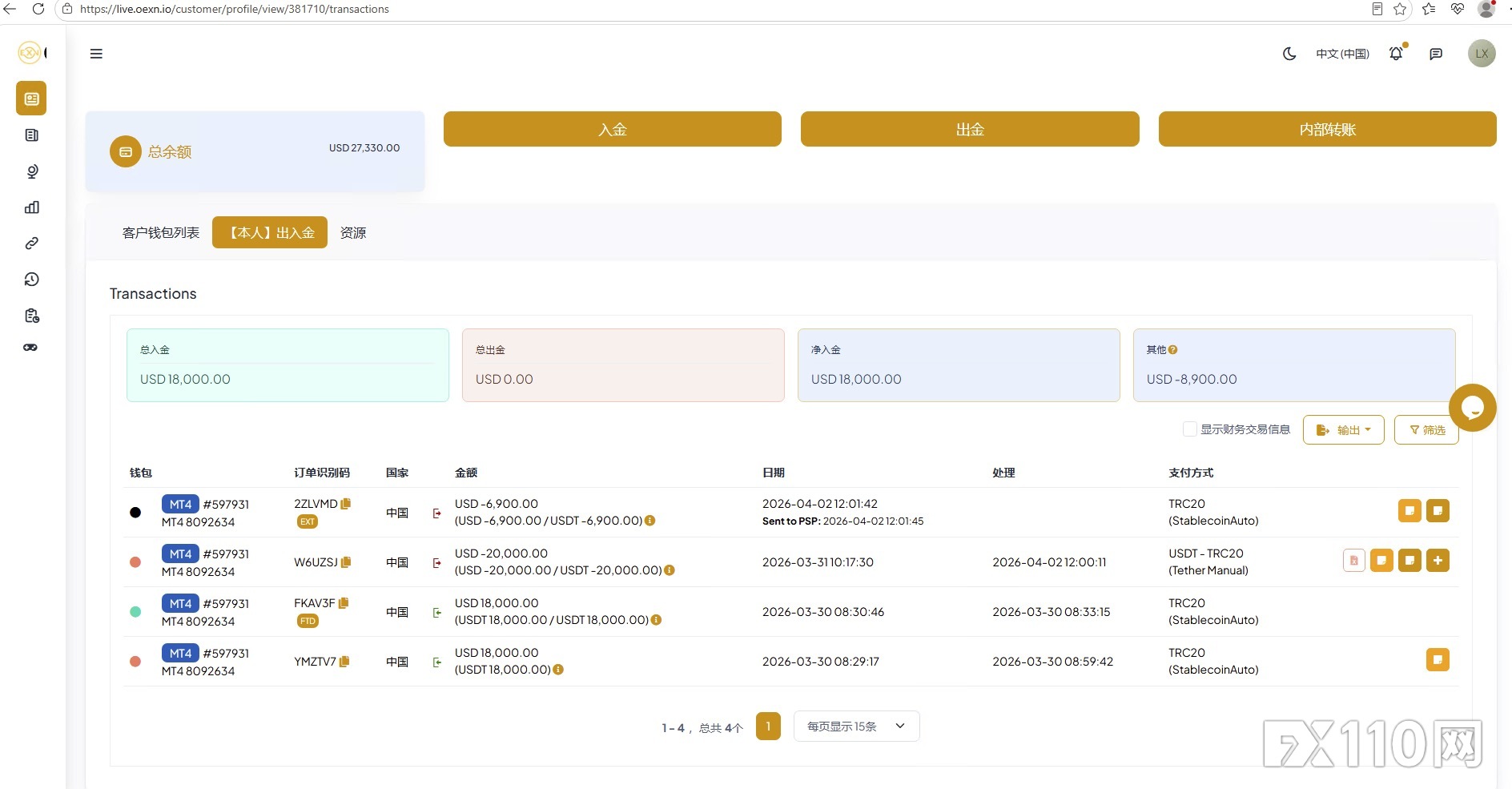Screen dimensions: 1512x789
Task: Click the black status dot on 2ZLVMD row
Action: pos(135,513)
